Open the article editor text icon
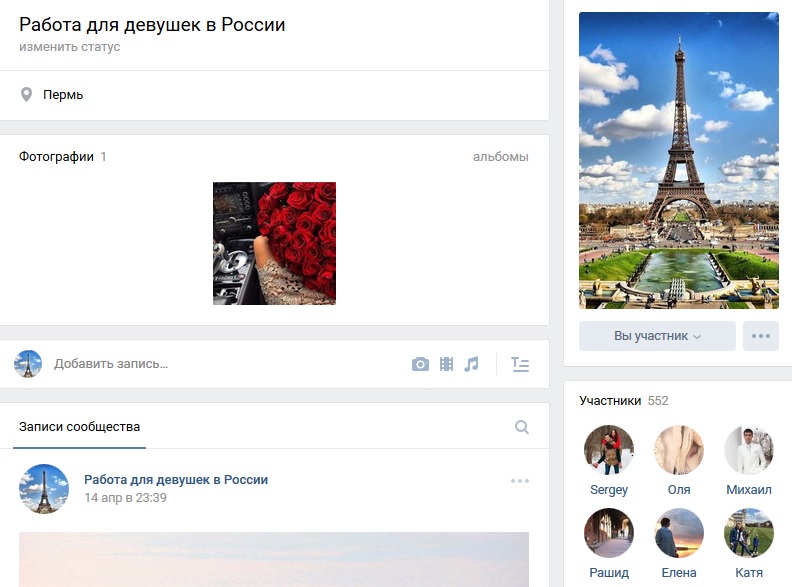Screen dimensions: 792x587 click(x=520, y=364)
